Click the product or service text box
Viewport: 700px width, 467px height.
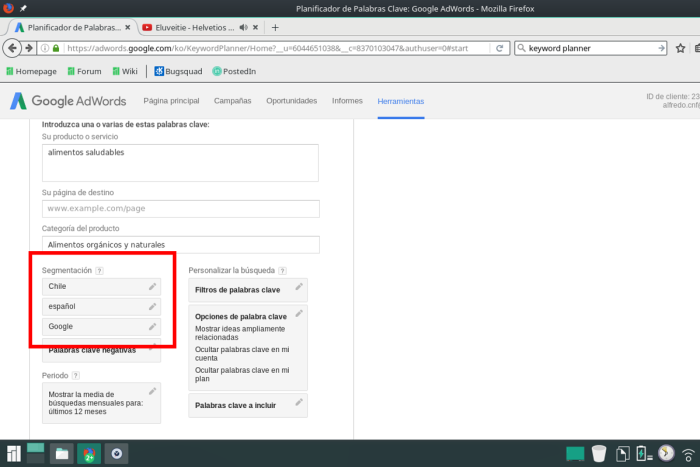pos(180,163)
